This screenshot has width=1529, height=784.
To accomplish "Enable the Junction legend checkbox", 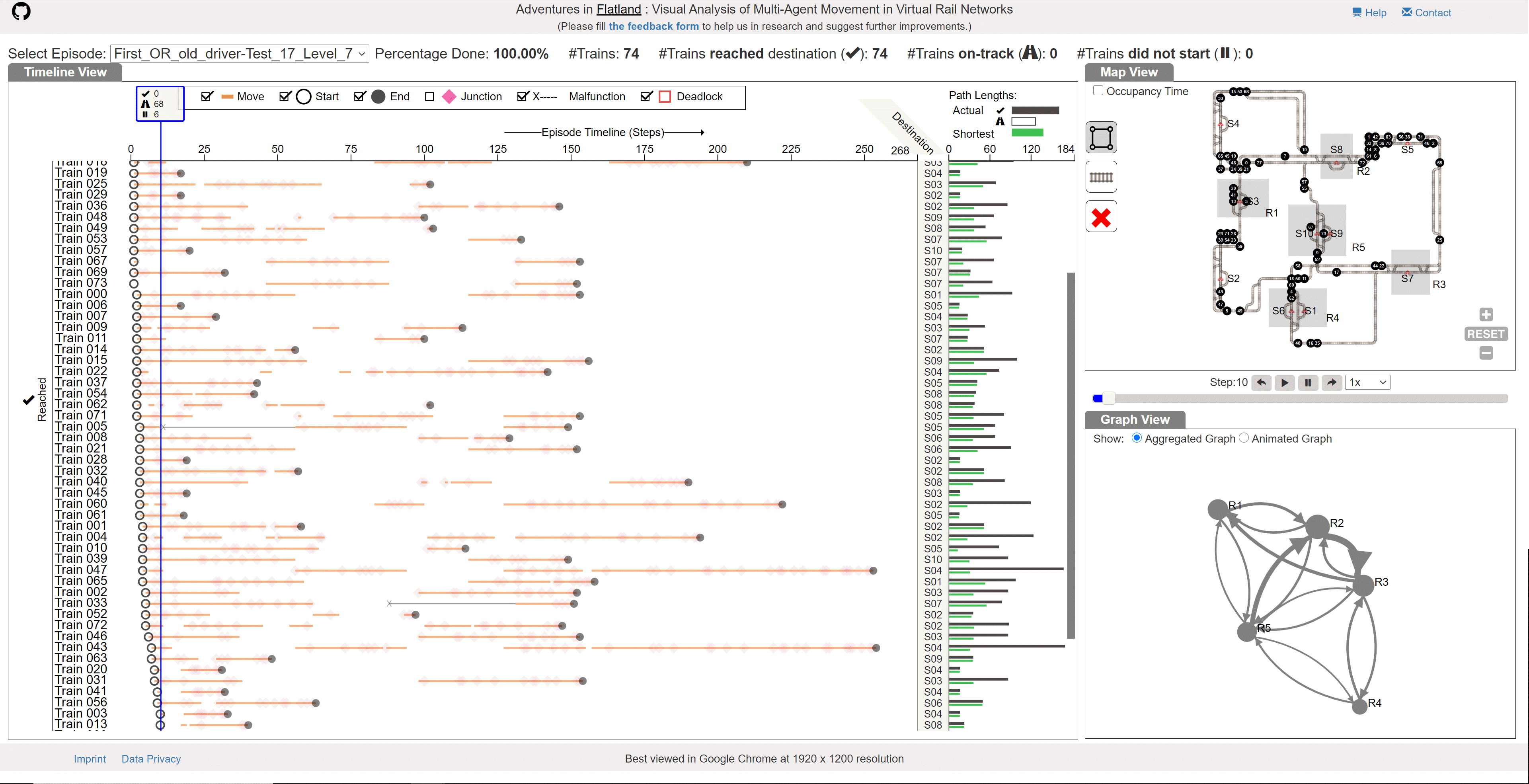I will click(x=430, y=97).
